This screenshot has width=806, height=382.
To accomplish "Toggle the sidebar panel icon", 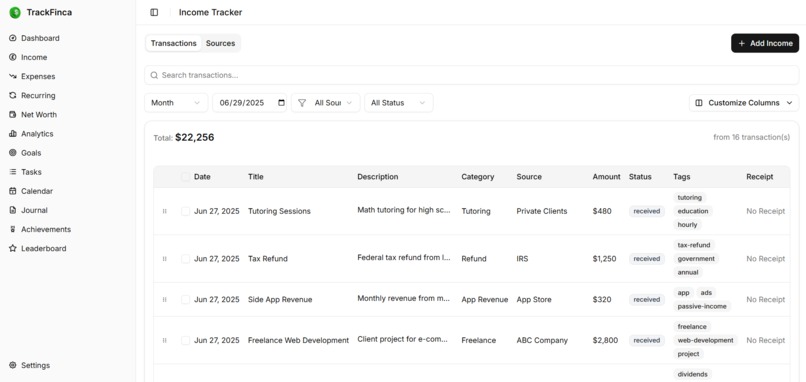I will click(x=154, y=12).
